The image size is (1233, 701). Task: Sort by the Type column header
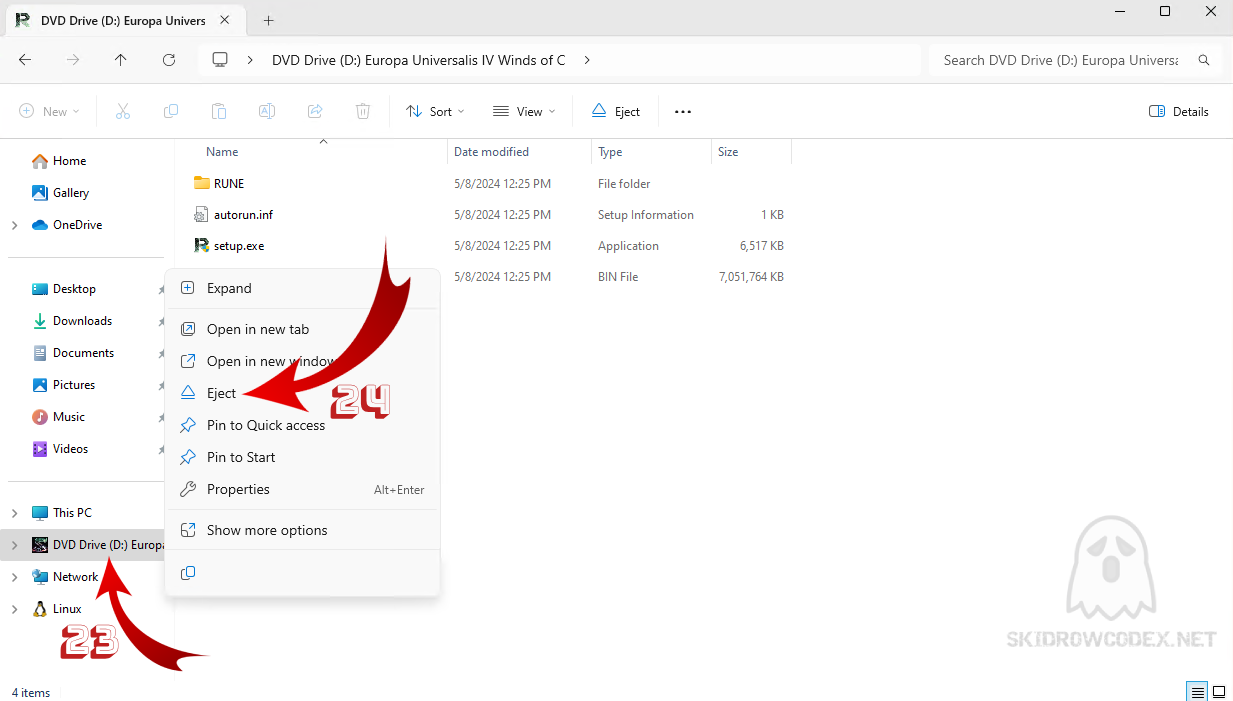(x=610, y=152)
